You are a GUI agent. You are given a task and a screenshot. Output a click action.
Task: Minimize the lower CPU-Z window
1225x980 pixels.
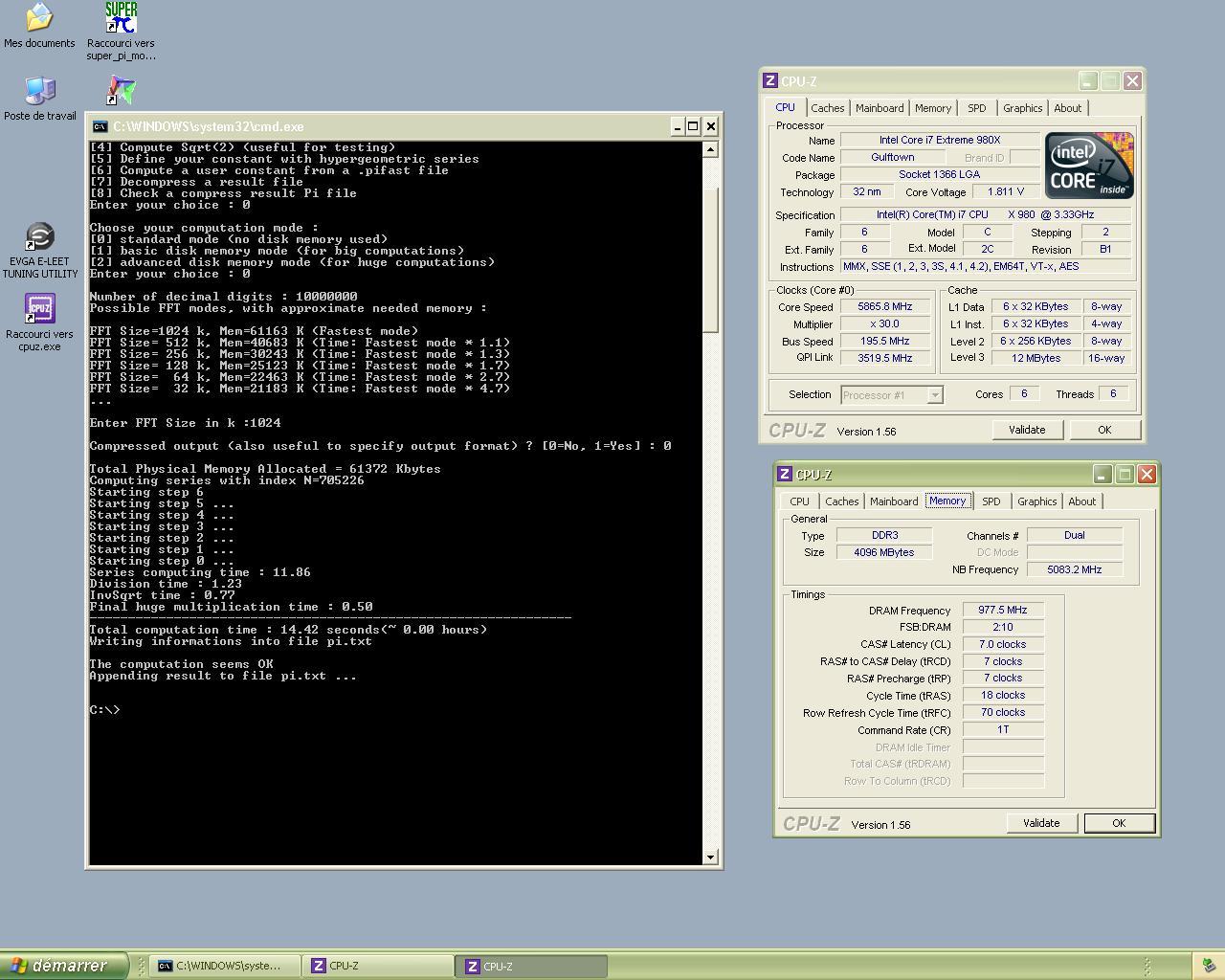pos(1102,475)
